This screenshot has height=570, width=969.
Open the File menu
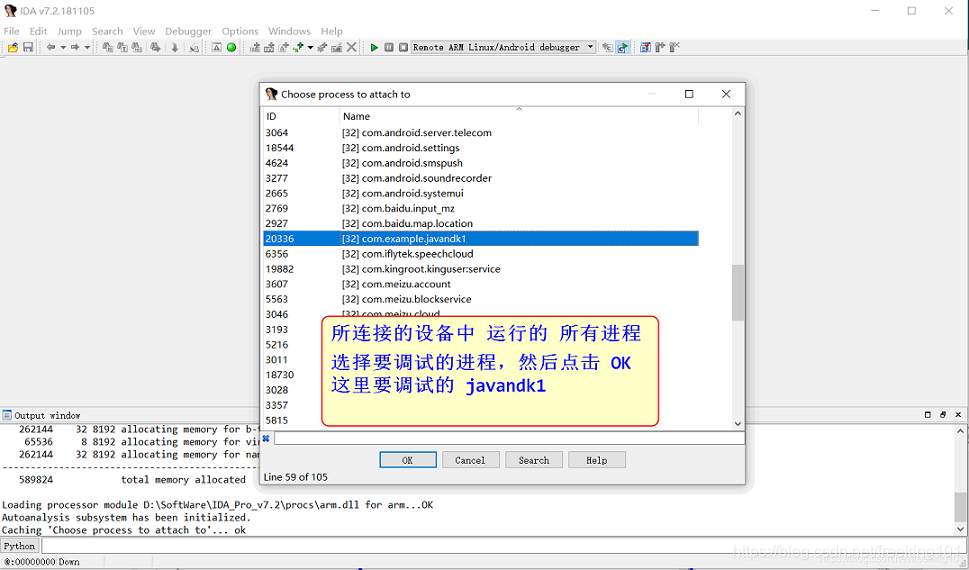pyautogui.click(x=11, y=31)
